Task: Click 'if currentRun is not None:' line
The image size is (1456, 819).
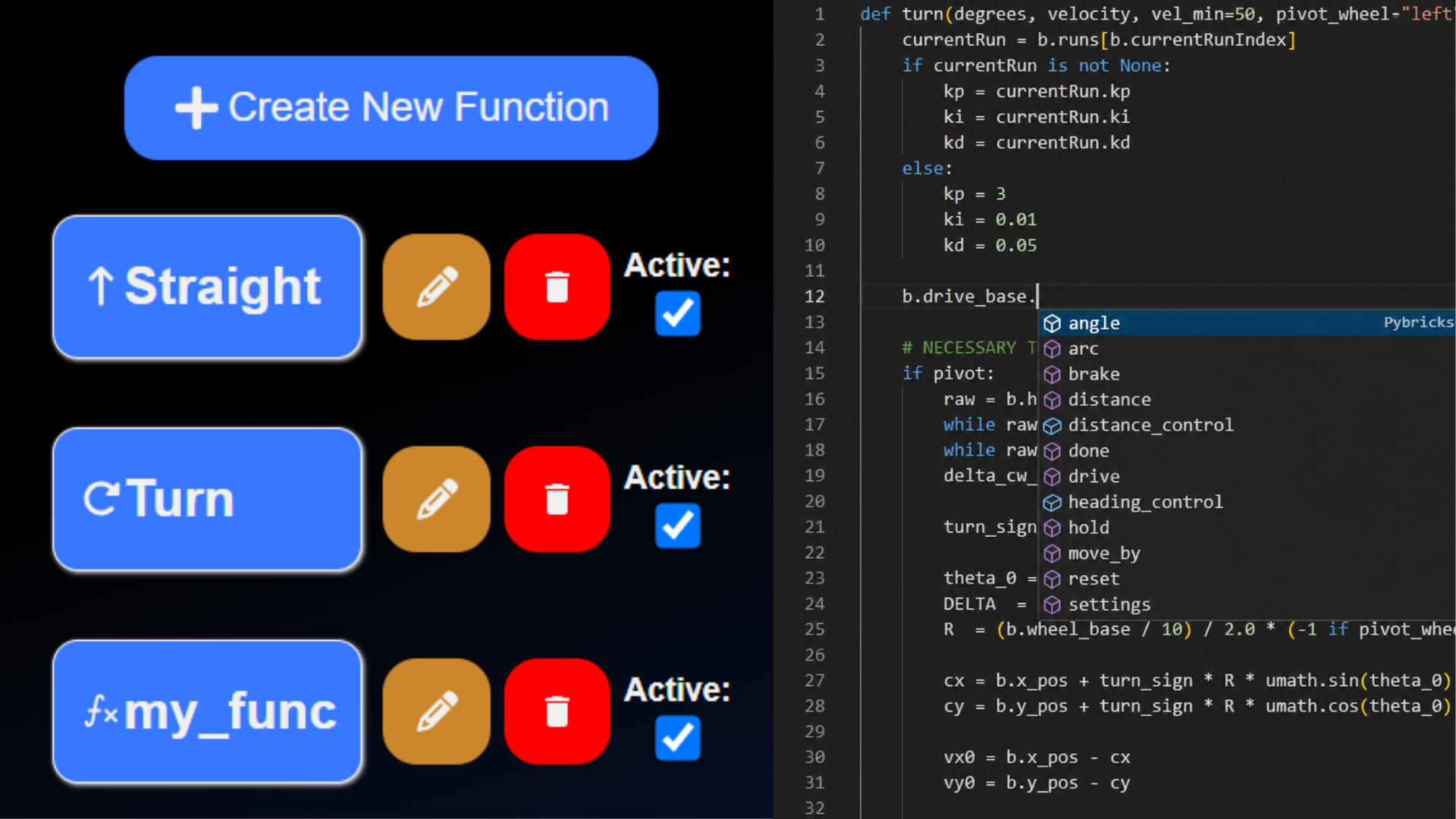Action: coord(1036,66)
